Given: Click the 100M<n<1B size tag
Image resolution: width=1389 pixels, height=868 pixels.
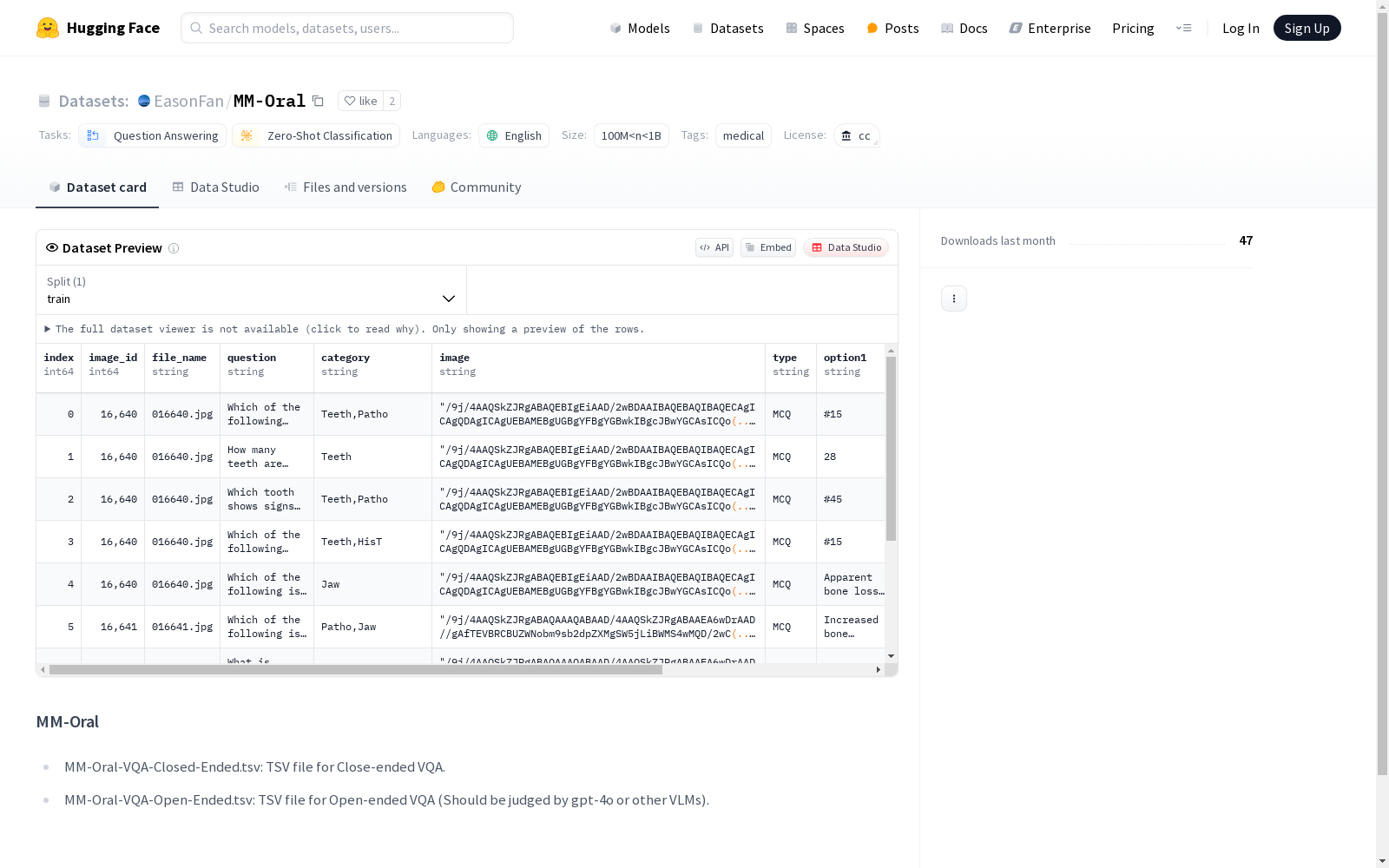Looking at the screenshot, I should (x=631, y=135).
